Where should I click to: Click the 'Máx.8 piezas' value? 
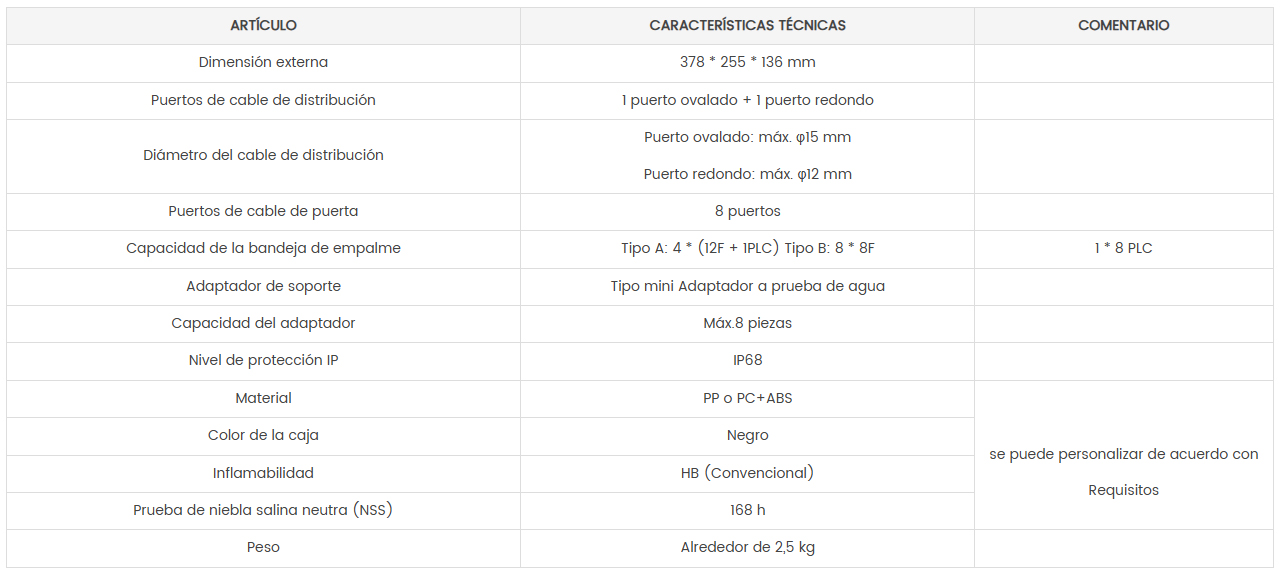tap(747, 323)
